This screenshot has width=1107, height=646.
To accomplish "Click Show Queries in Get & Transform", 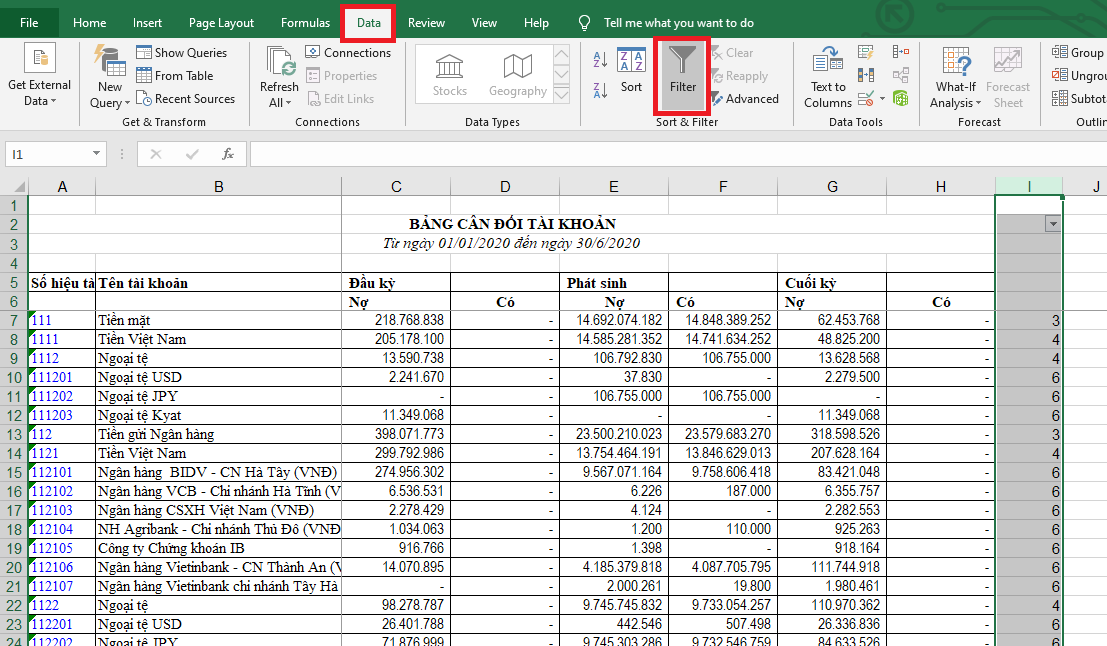I will point(181,52).
